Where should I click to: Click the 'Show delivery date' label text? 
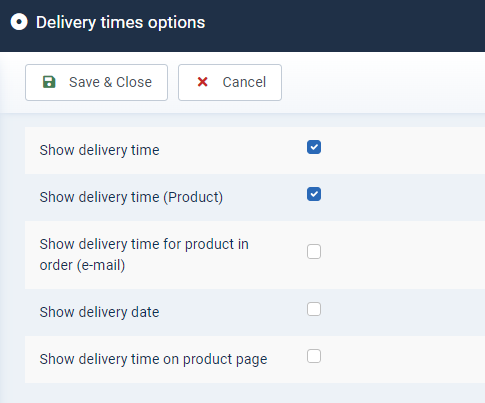[99, 312]
